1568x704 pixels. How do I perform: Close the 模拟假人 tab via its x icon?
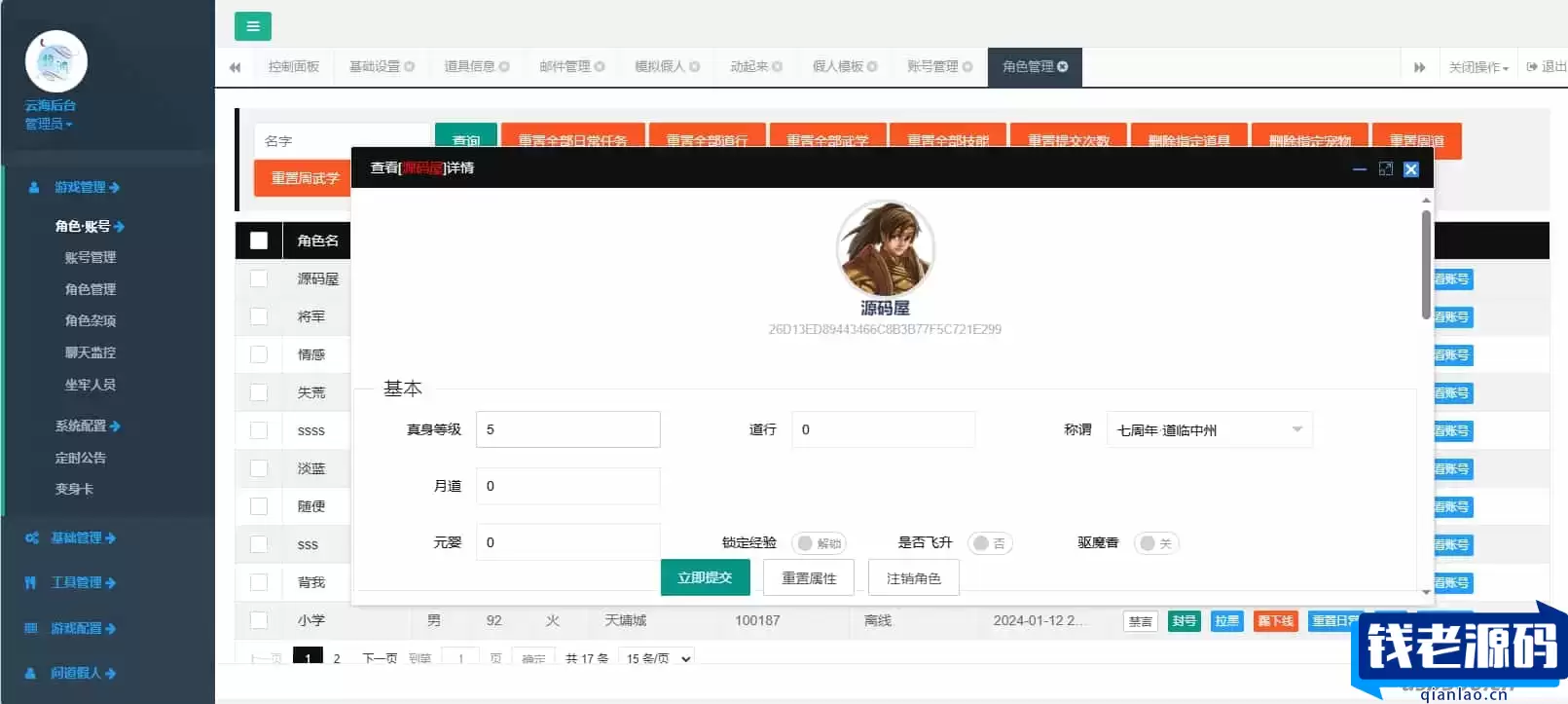[695, 67]
